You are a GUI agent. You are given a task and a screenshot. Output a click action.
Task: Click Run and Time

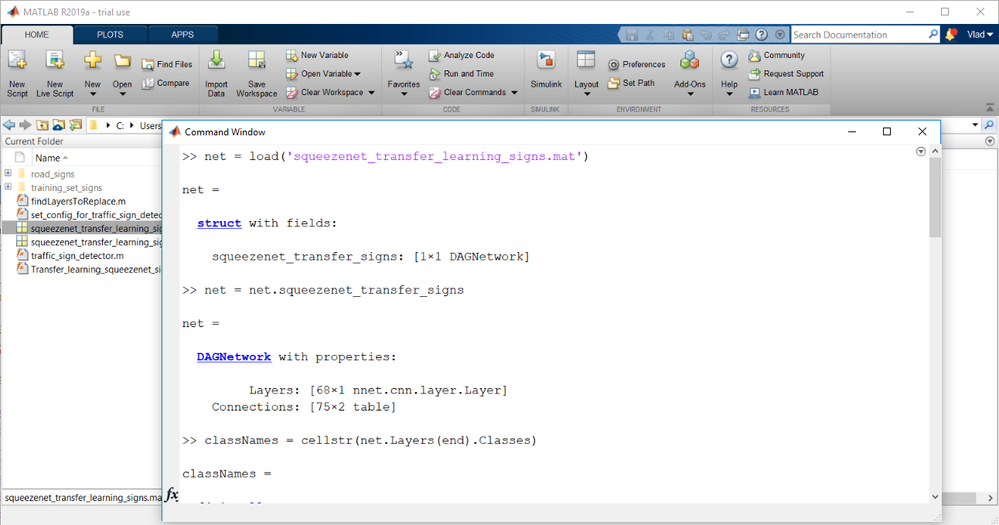point(462,74)
